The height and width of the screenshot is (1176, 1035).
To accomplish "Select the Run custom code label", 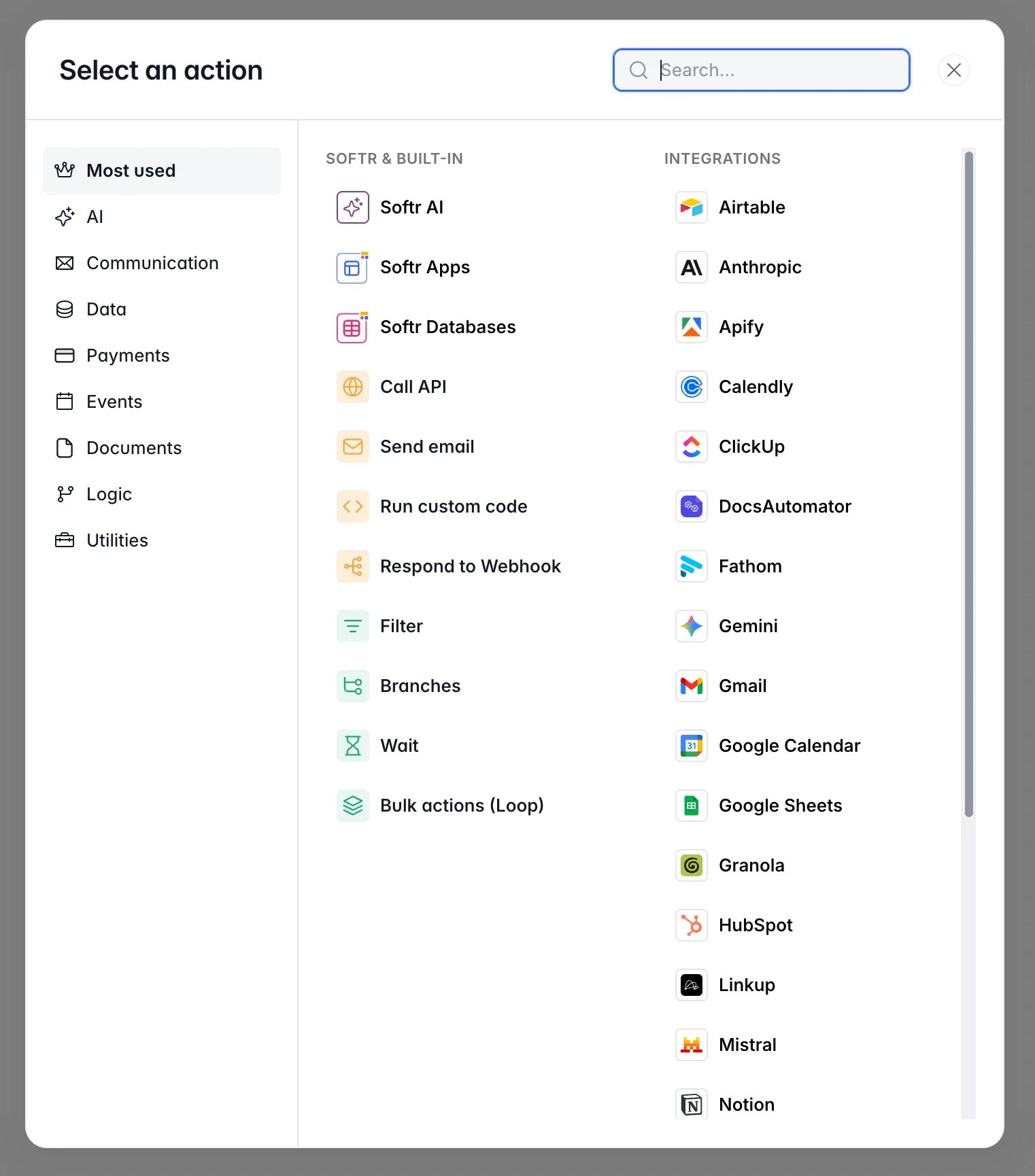I will [454, 506].
